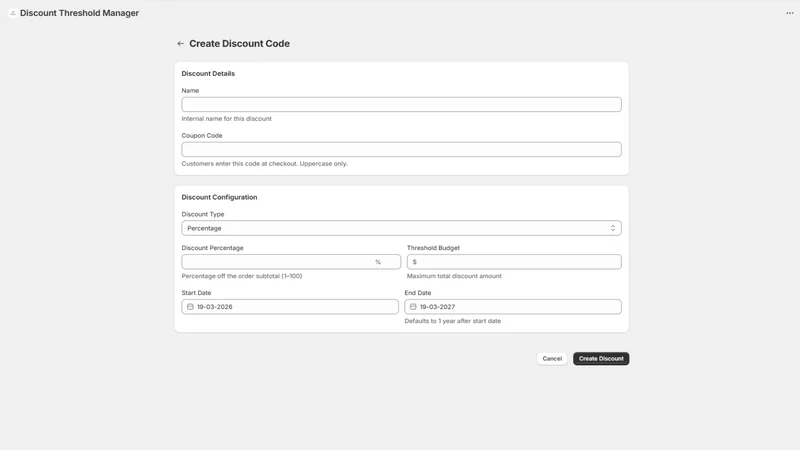Click the Start Date field 19-03-2026
Viewport: 800px width, 450px height.
[290, 307]
